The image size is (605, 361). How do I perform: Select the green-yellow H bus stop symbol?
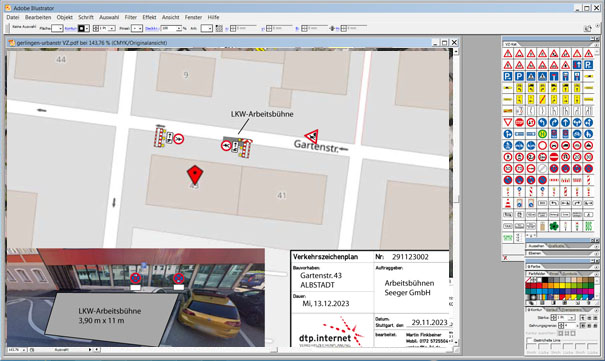[x=542, y=134]
